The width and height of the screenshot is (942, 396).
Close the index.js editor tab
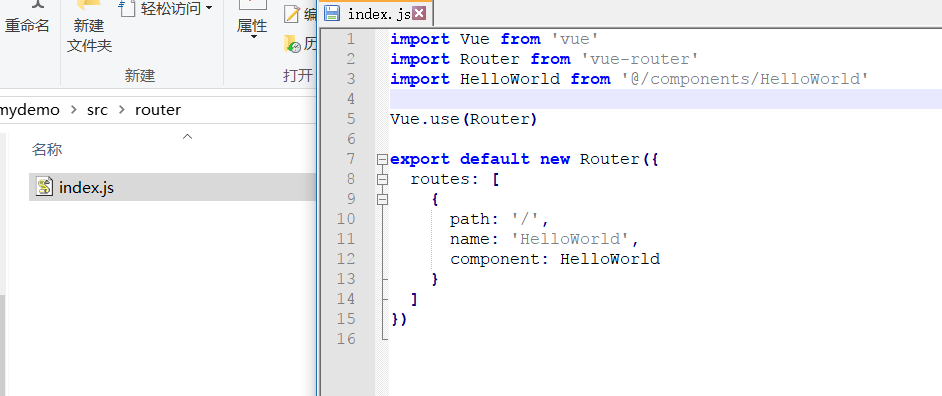pos(419,13)
